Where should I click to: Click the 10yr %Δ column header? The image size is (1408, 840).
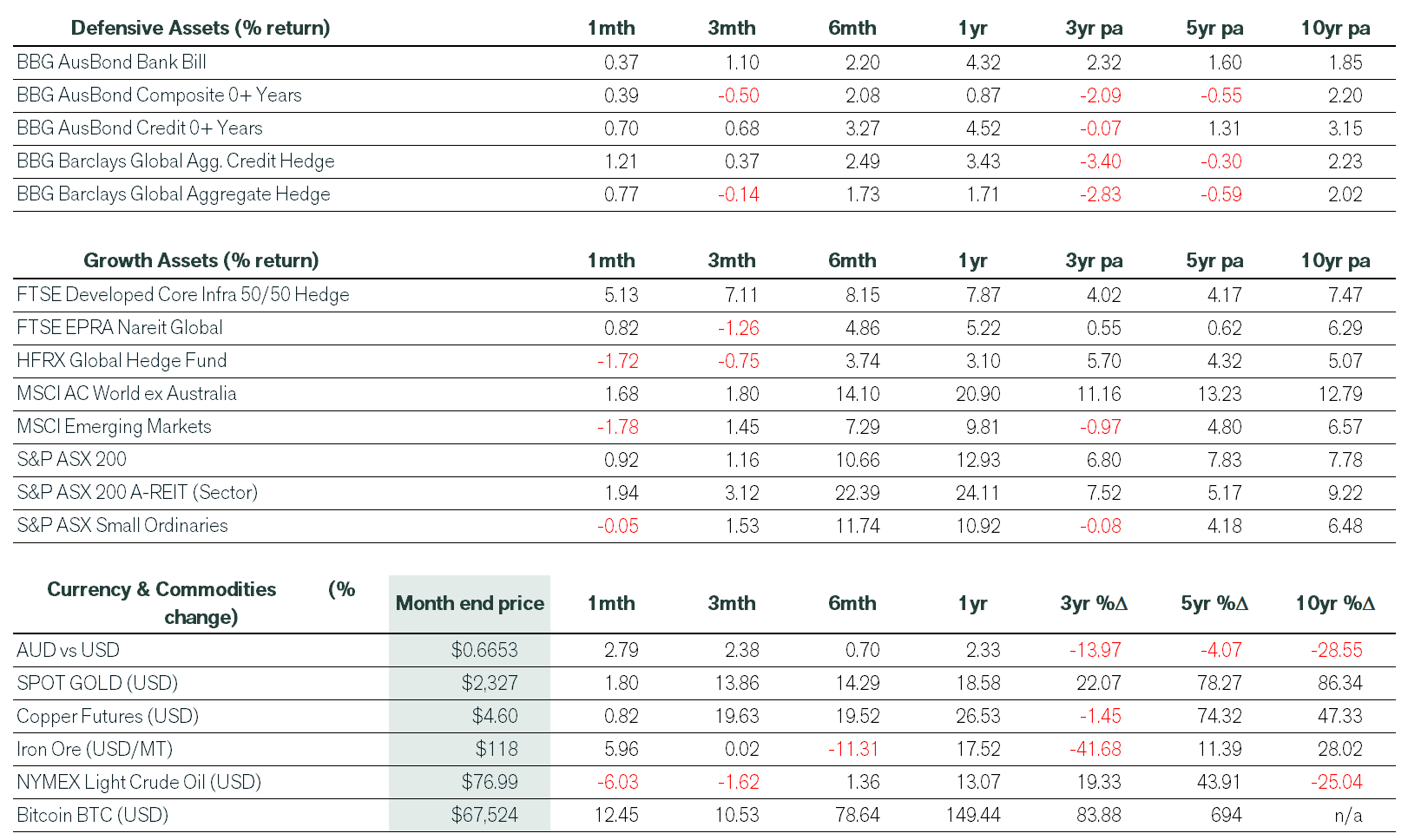coord(1335,603)
